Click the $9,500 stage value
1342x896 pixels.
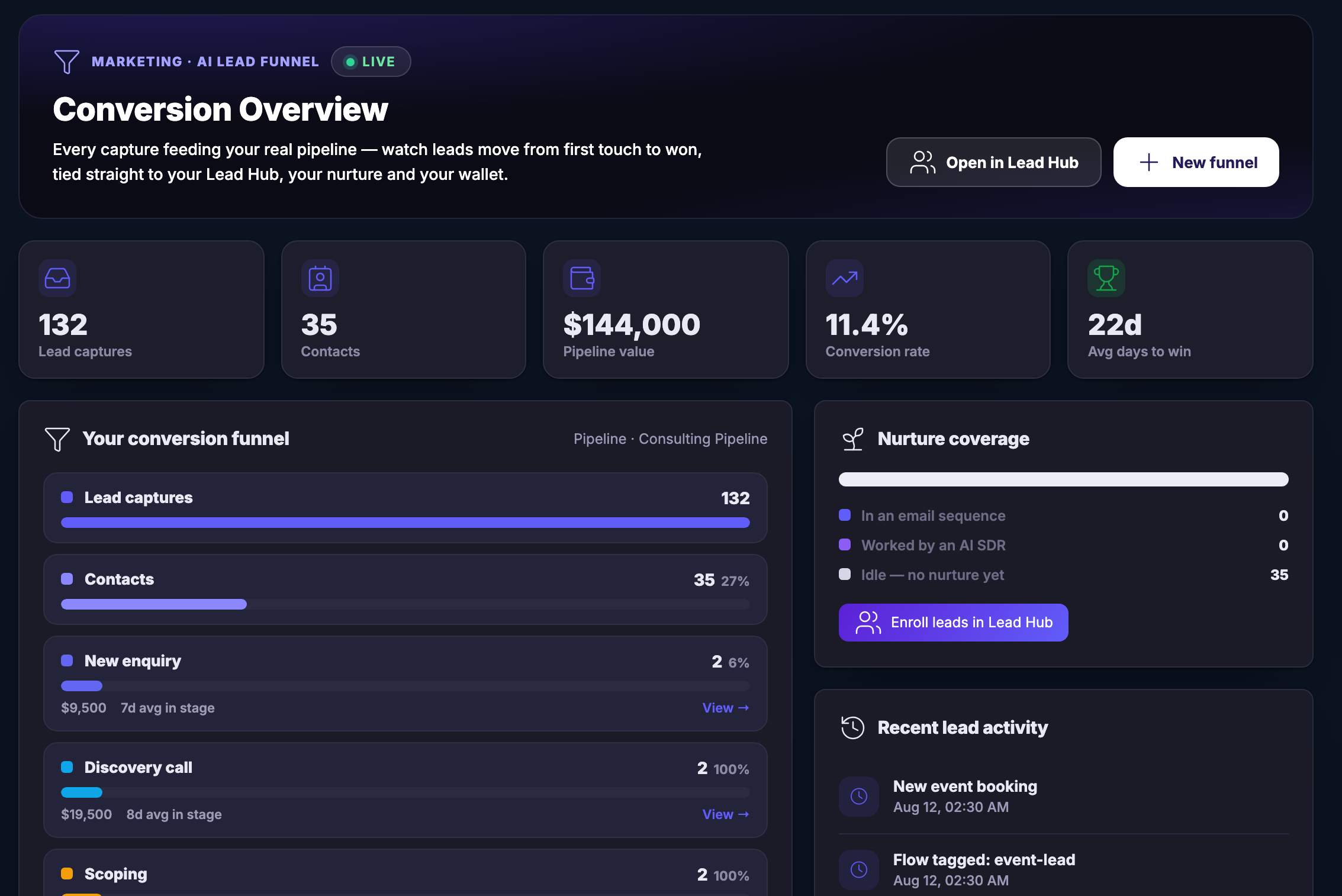pyautogui.click(x=83, y=708)
